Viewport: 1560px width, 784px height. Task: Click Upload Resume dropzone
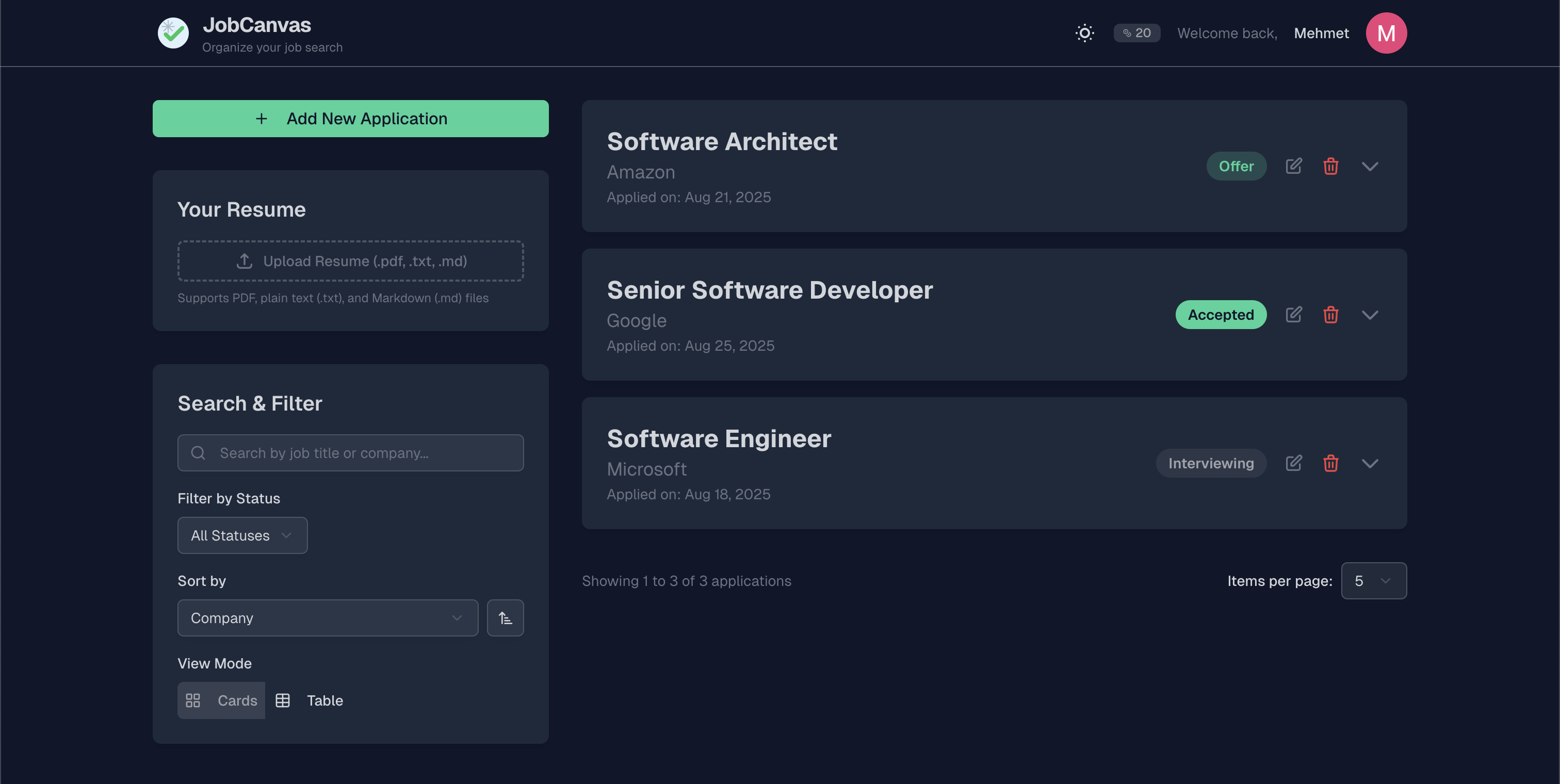350,261
